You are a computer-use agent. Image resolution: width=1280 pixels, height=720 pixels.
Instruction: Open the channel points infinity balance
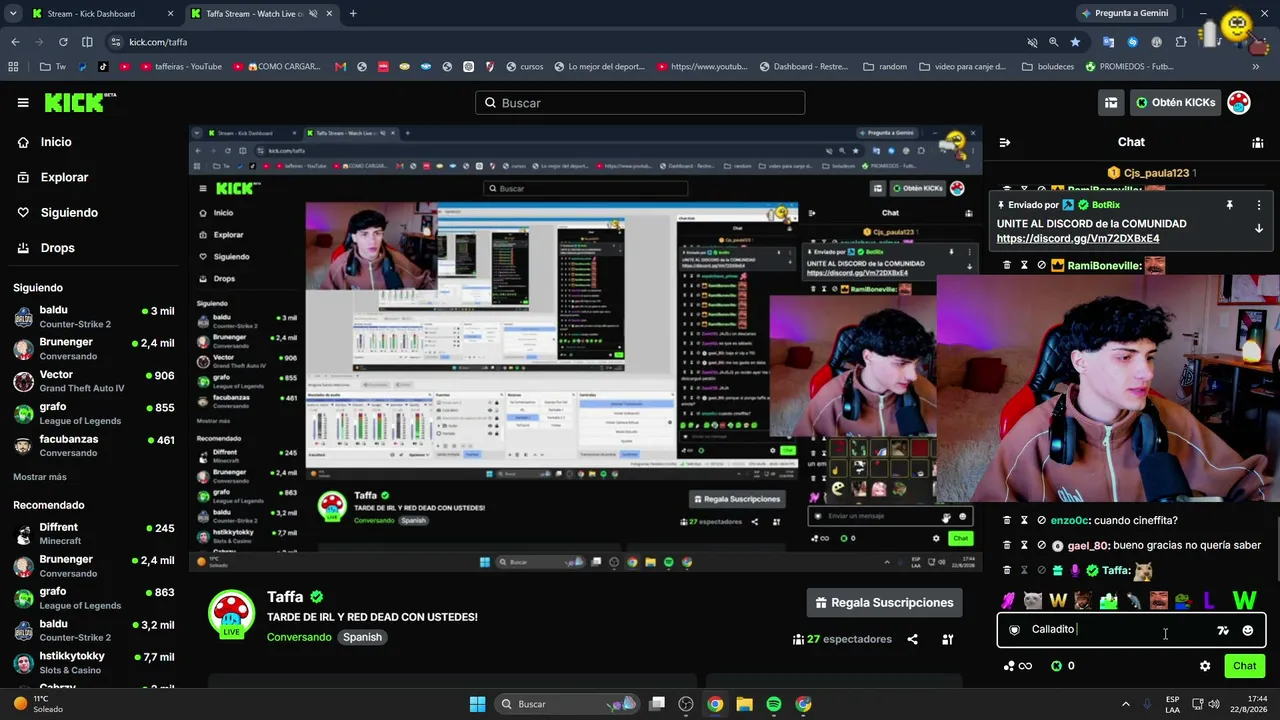1017,666
